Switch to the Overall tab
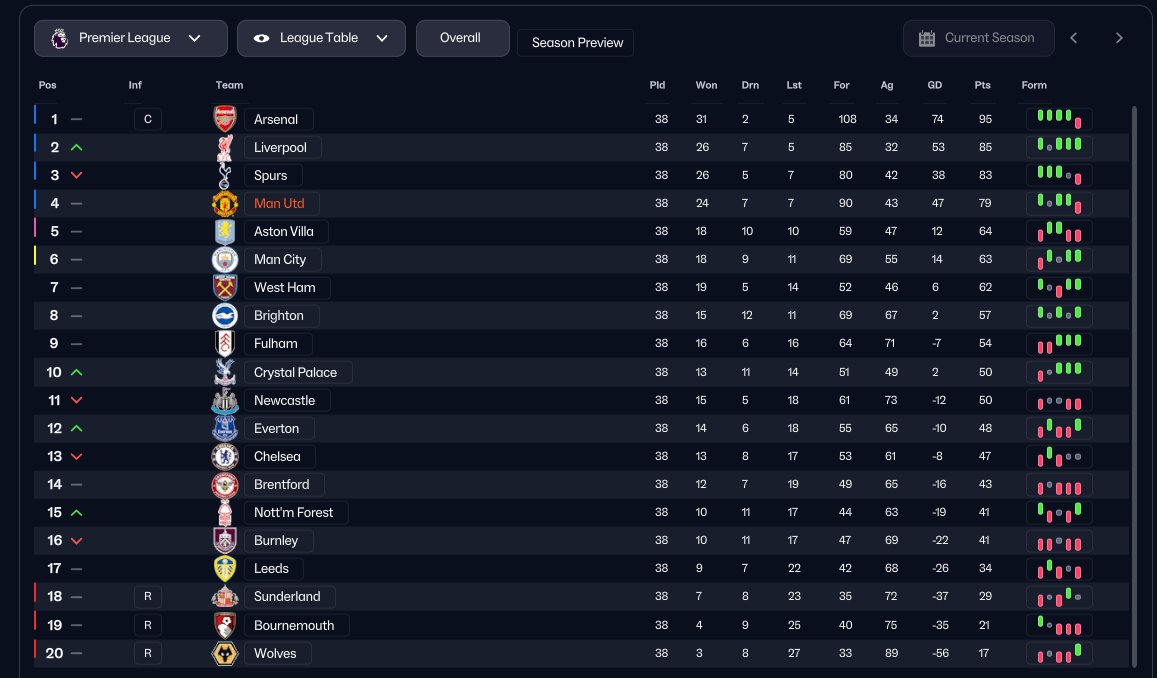 point(462,38)
